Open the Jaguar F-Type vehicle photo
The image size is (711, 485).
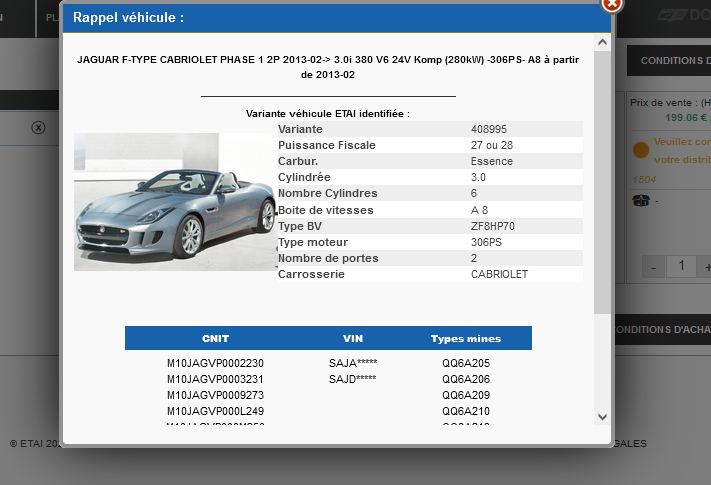click(175, 202)
